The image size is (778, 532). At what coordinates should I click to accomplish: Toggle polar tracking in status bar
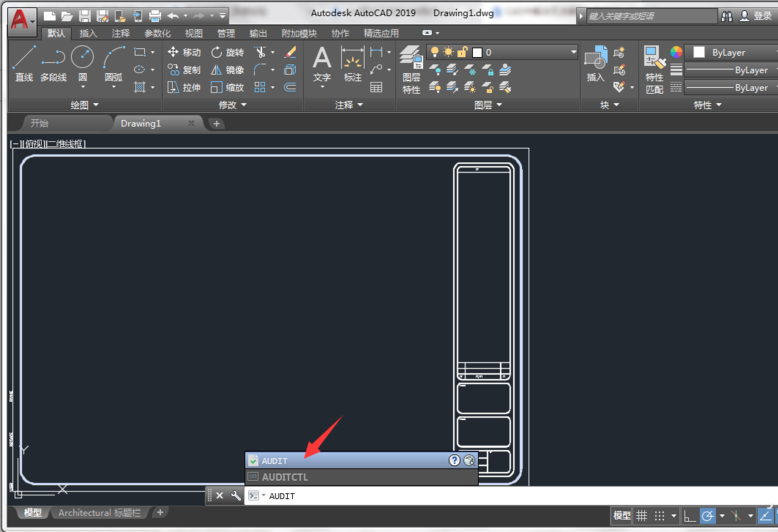point(708,516)
